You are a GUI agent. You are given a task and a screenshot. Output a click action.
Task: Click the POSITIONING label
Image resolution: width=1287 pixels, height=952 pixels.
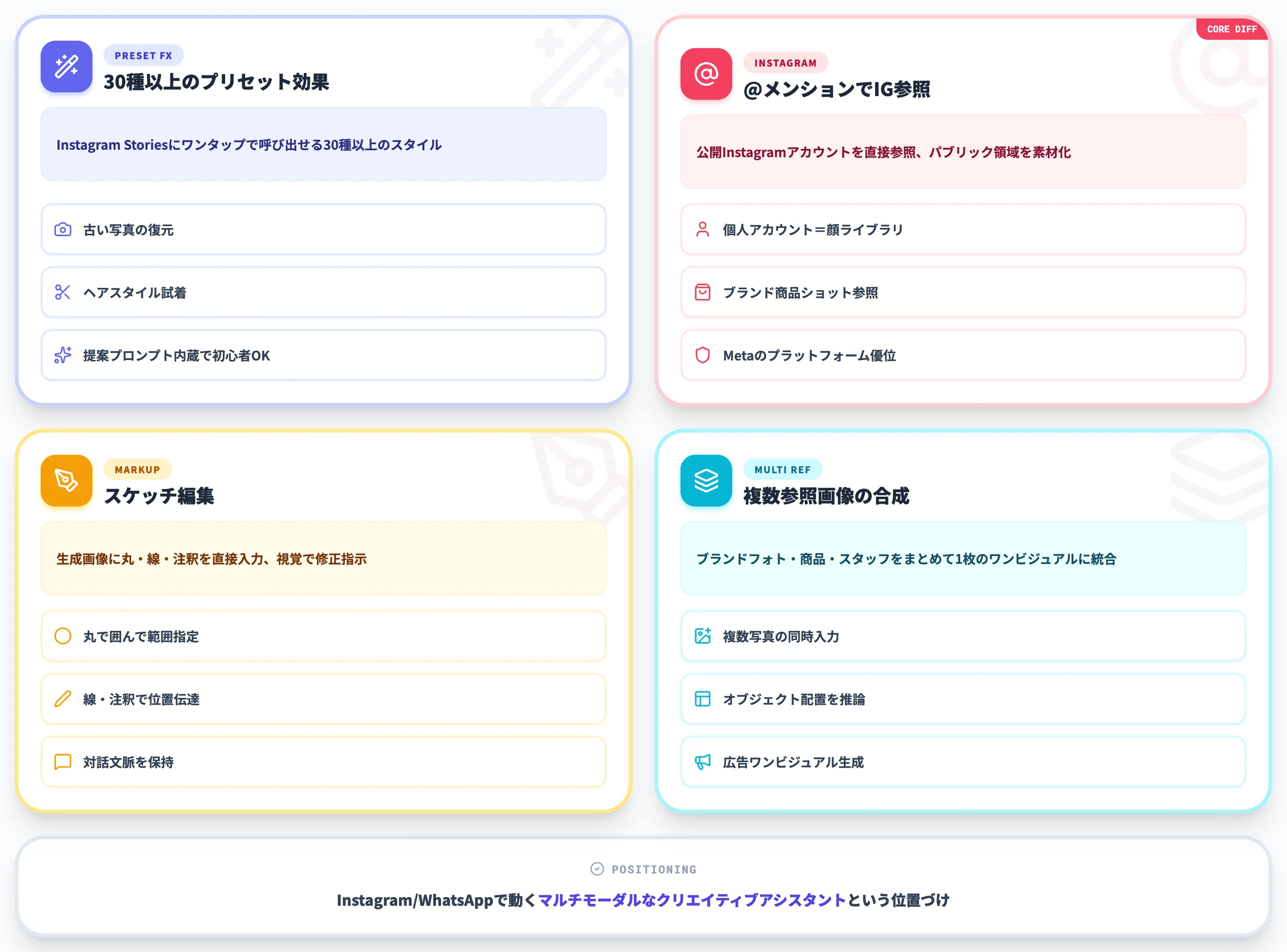[x=654, y=869]
